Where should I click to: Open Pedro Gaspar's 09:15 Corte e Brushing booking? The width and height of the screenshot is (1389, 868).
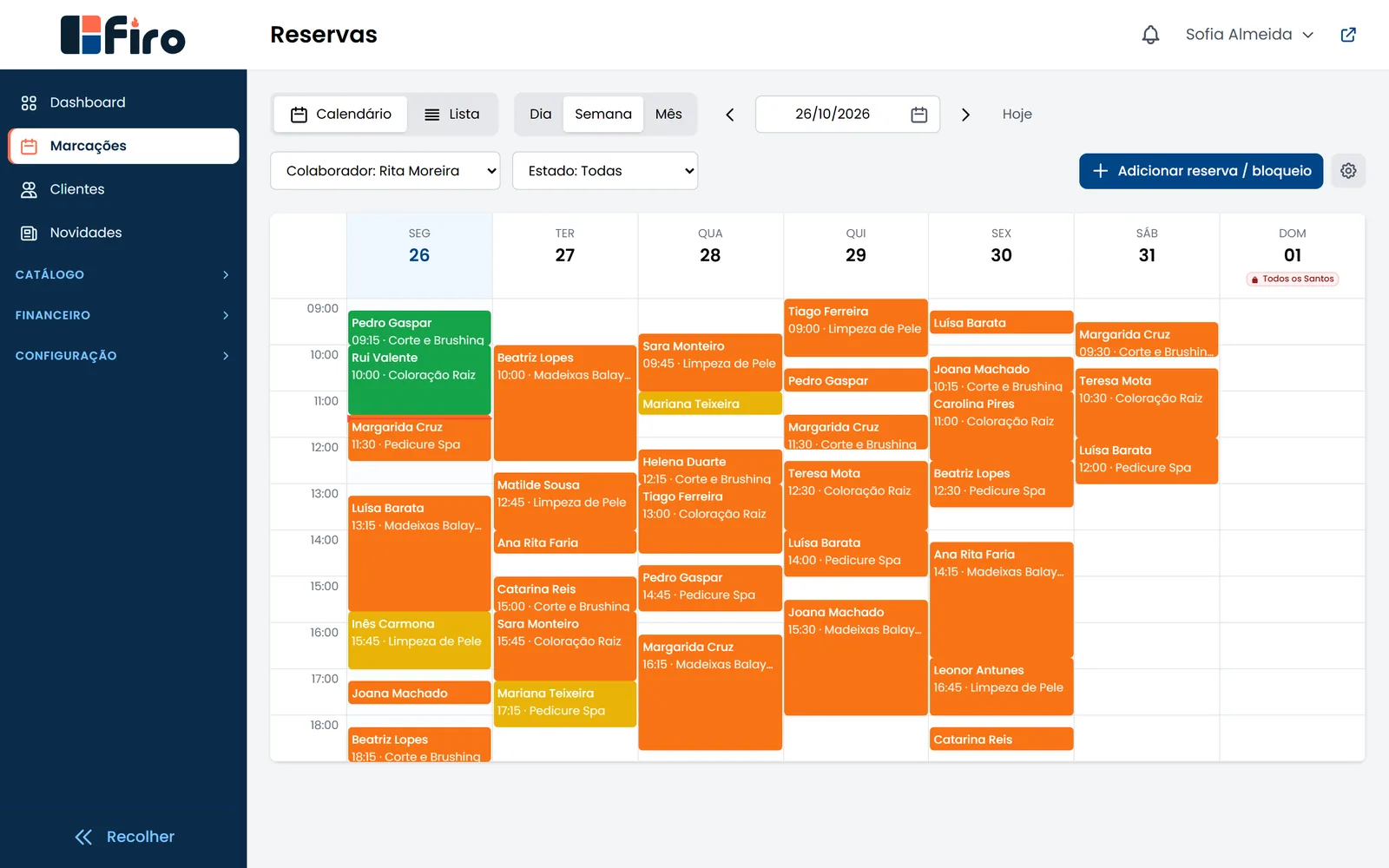tap(419, 329)
